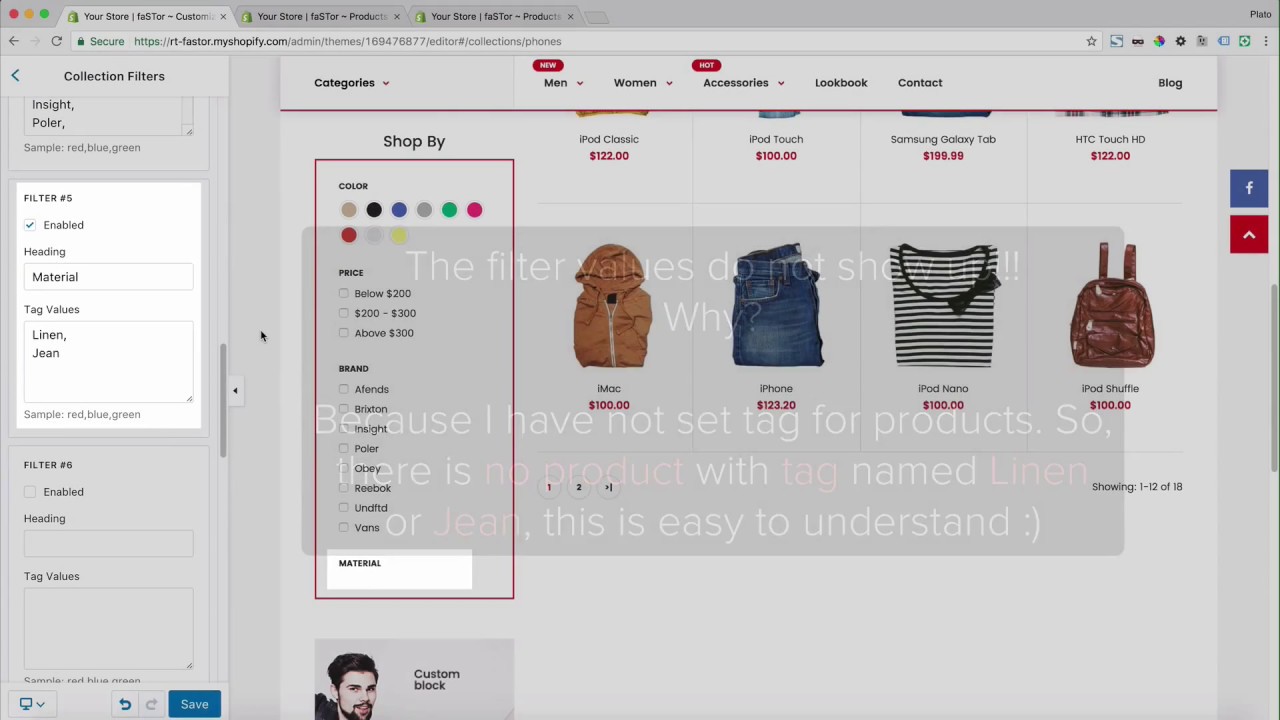
Task: Check the Below $200 price filter
Action: coord(344,293)
